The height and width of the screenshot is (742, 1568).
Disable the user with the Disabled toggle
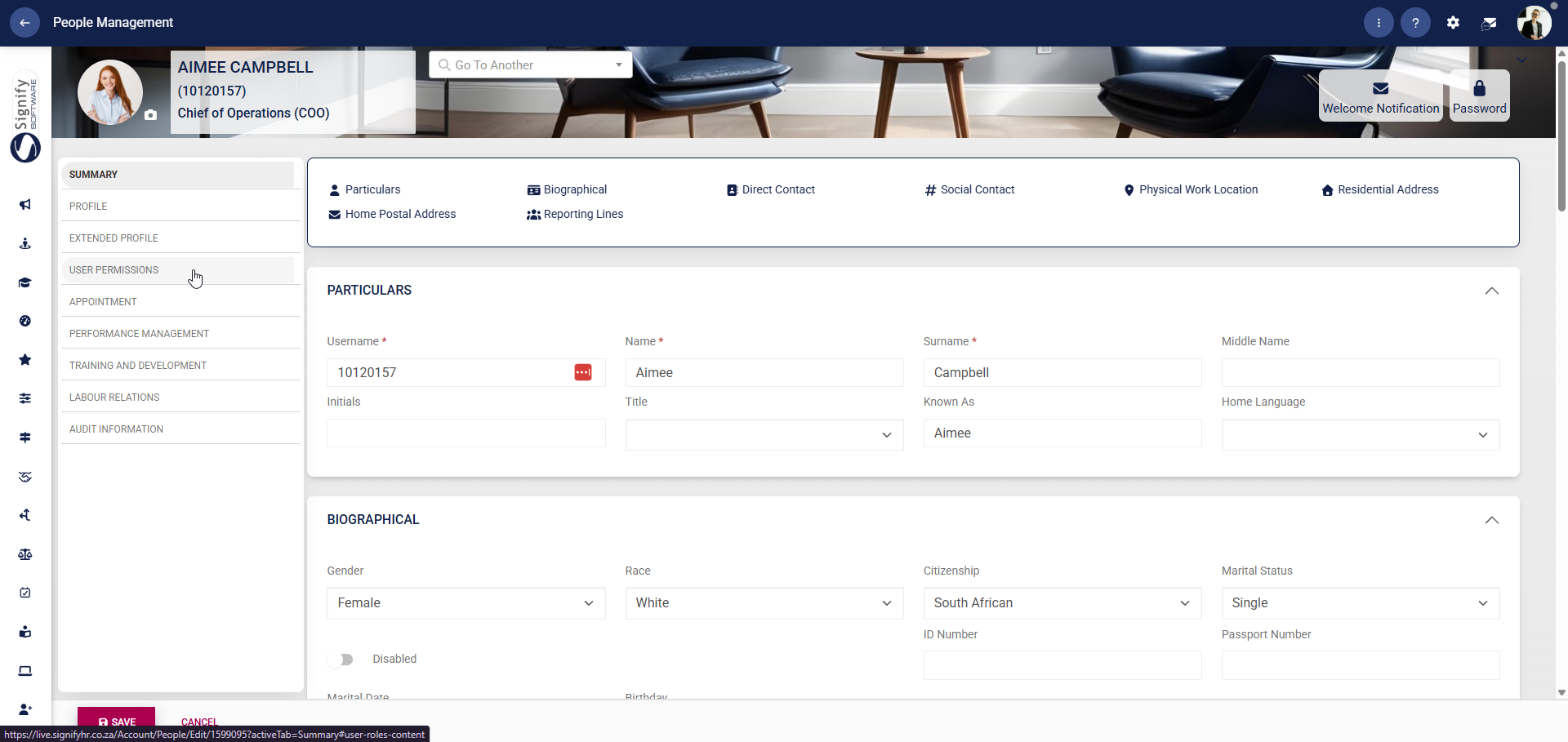pyautogui.click(x=341, y=659)
